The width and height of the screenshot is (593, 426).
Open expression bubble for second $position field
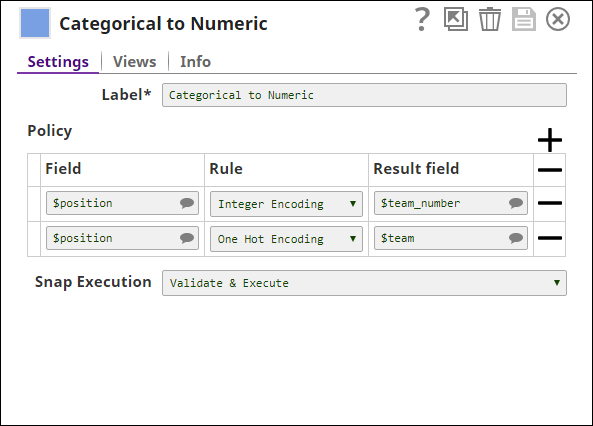point(187,238)
